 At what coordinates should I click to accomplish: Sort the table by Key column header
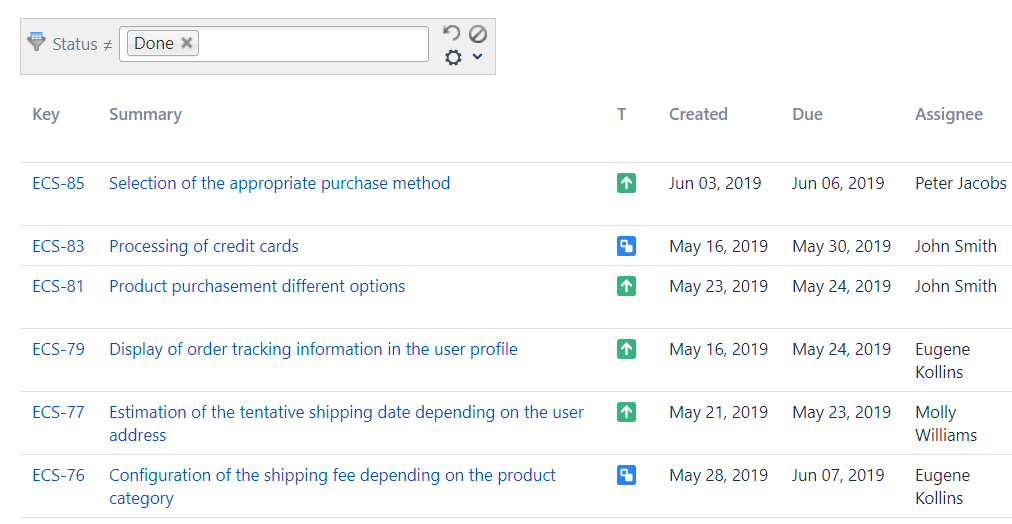tap(46, 114)
